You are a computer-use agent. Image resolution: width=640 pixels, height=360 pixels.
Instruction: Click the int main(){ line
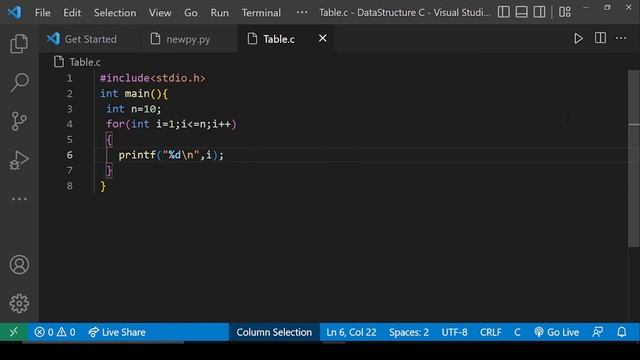coord(133,93)
